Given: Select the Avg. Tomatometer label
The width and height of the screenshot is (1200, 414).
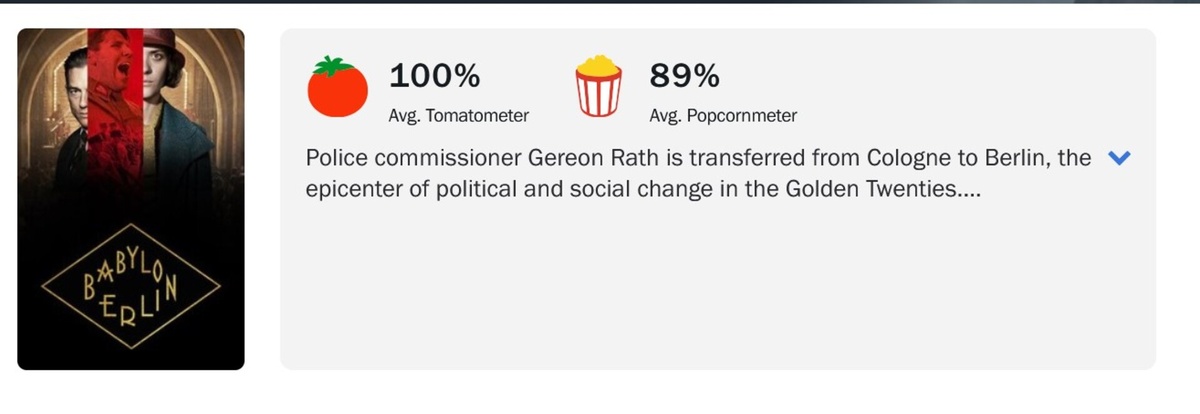Looking at the screenshot, I should pos(458,116).
